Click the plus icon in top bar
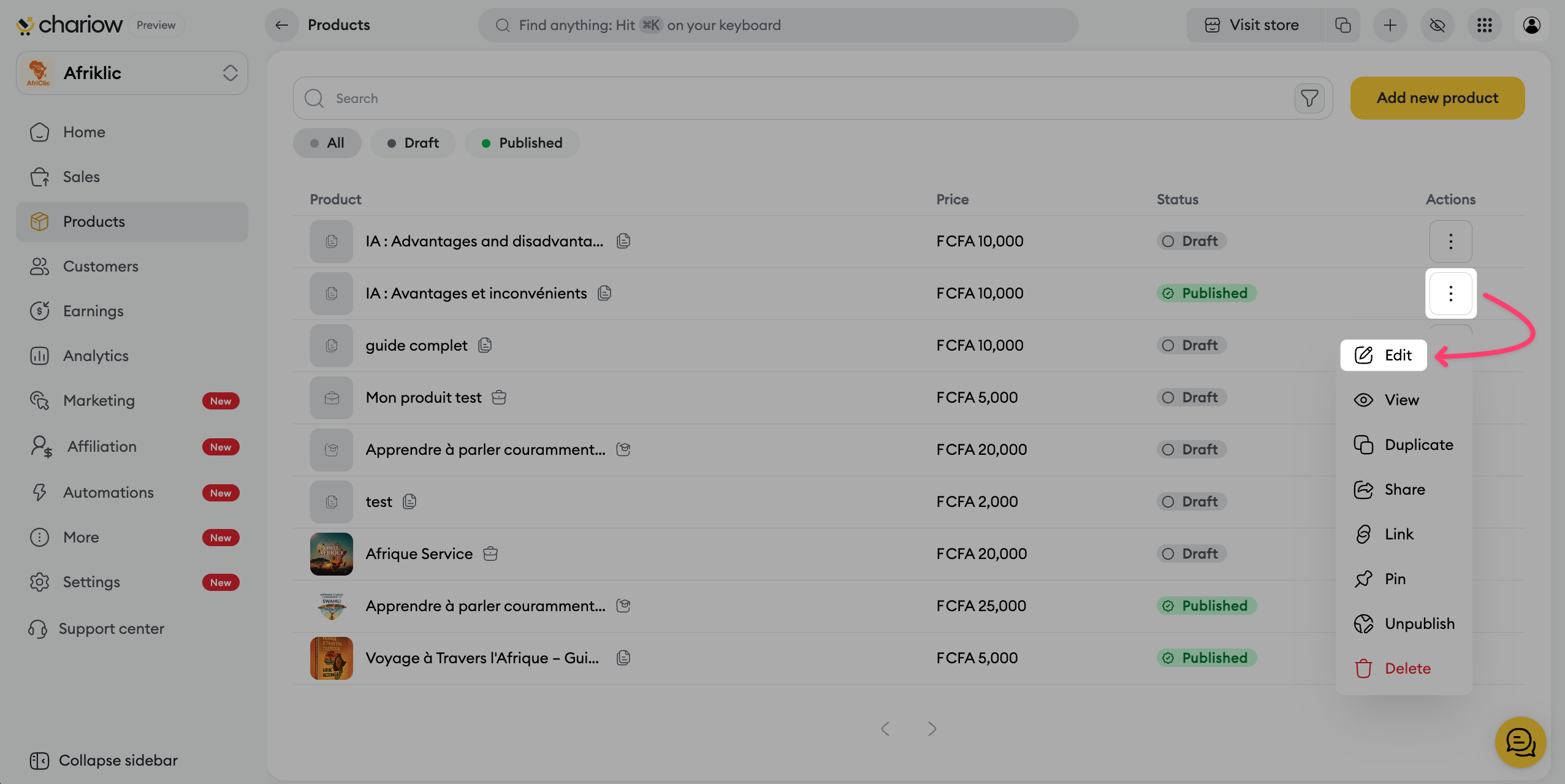 [x=1390, y=25]
